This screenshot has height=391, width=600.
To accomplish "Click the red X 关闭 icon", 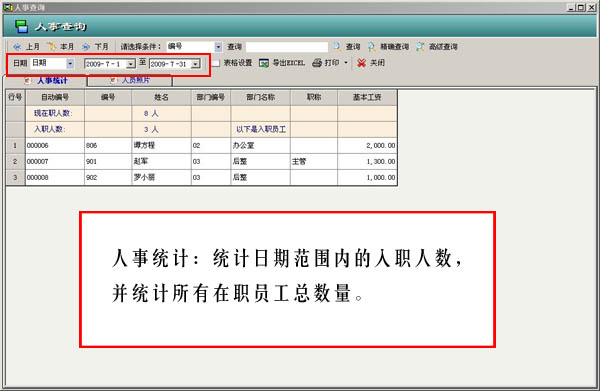I will pos(361,63).
